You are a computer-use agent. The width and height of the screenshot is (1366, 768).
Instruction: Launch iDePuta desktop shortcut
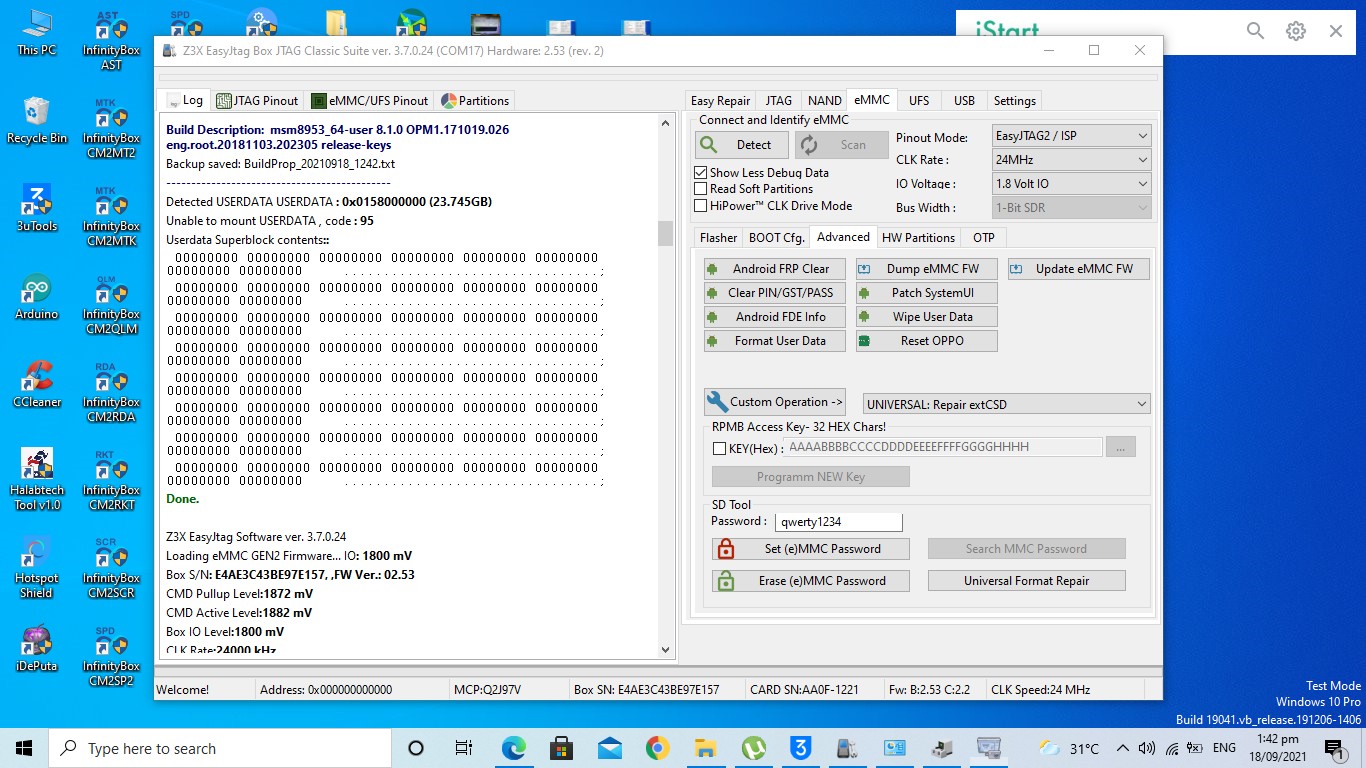pos(36,648)
